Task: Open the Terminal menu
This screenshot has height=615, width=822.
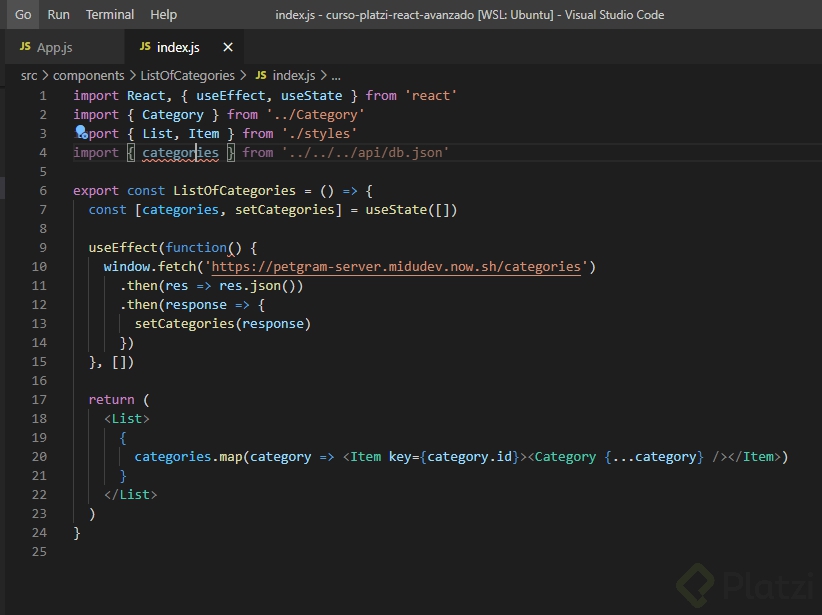Action: pos(110,15)
